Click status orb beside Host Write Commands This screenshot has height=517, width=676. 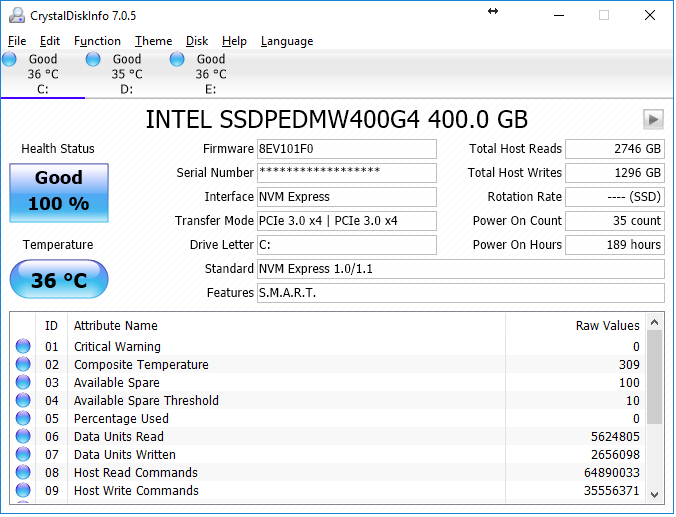[x=23, y=491]
